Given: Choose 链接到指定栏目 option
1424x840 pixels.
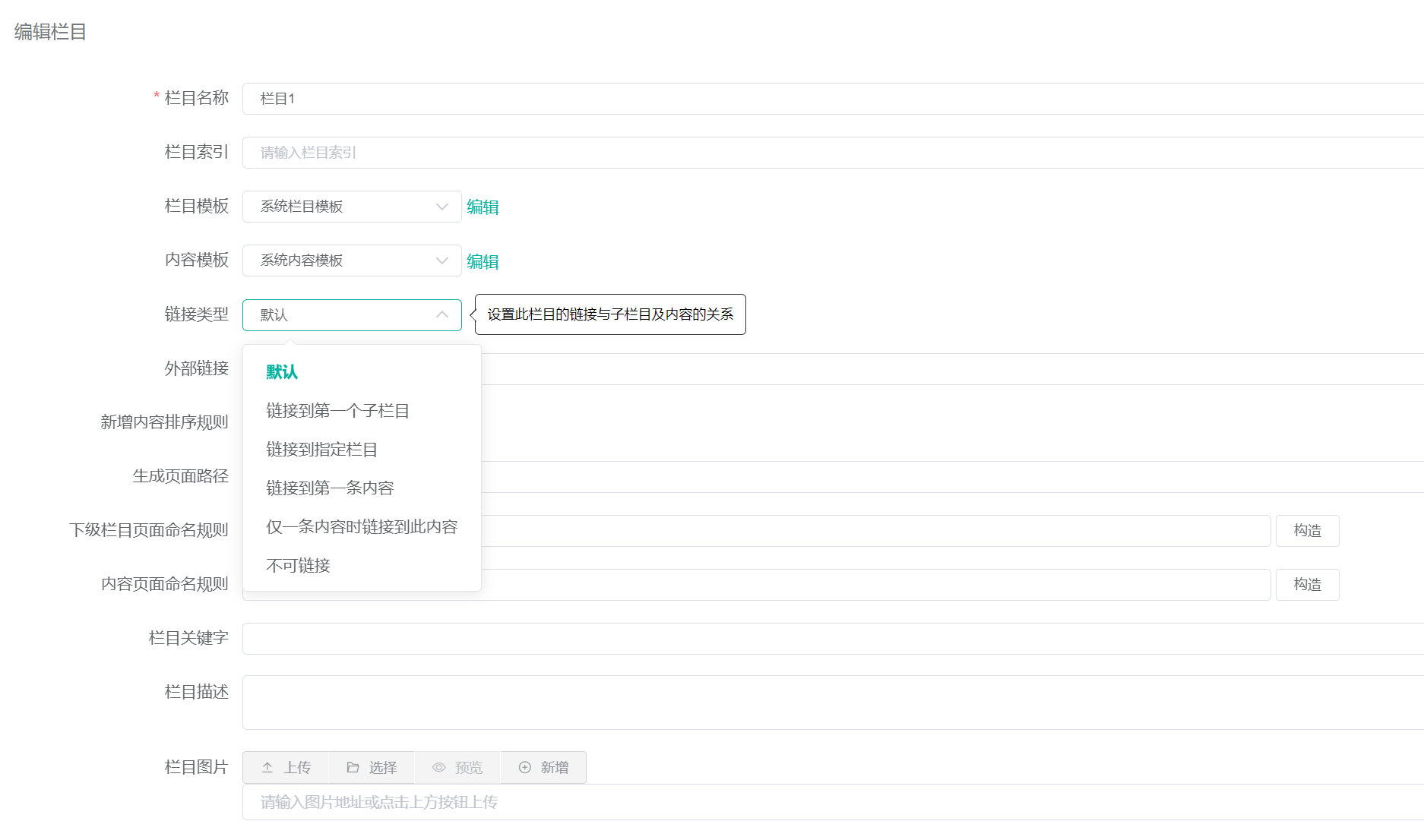Looking at the screenshot, I should [x=321, y=450].
